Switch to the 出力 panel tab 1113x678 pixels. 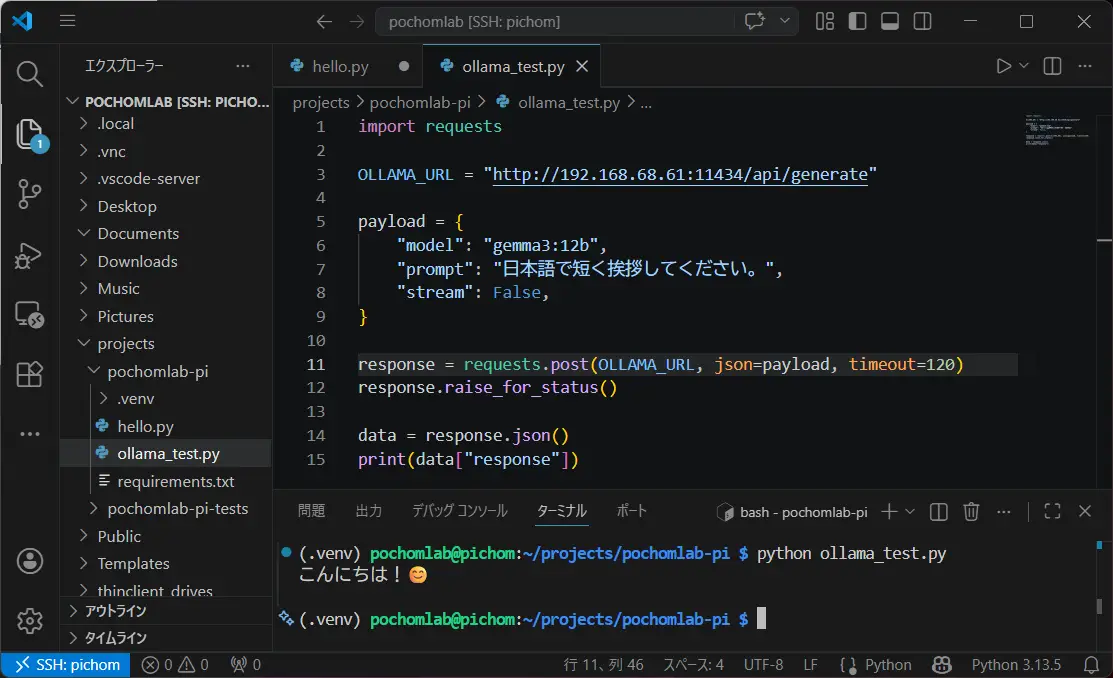[368, 510]
